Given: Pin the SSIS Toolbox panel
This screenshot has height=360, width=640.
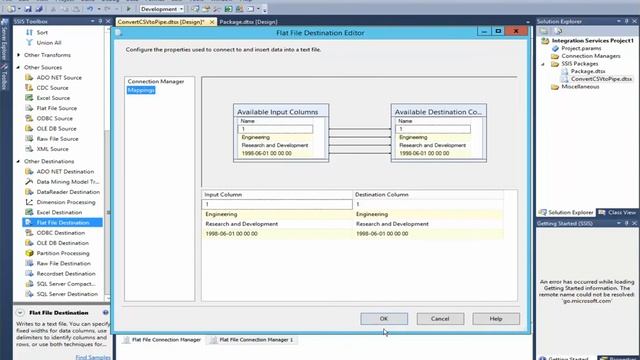Looking at the screenshot, I should click(x=100, y=21).
